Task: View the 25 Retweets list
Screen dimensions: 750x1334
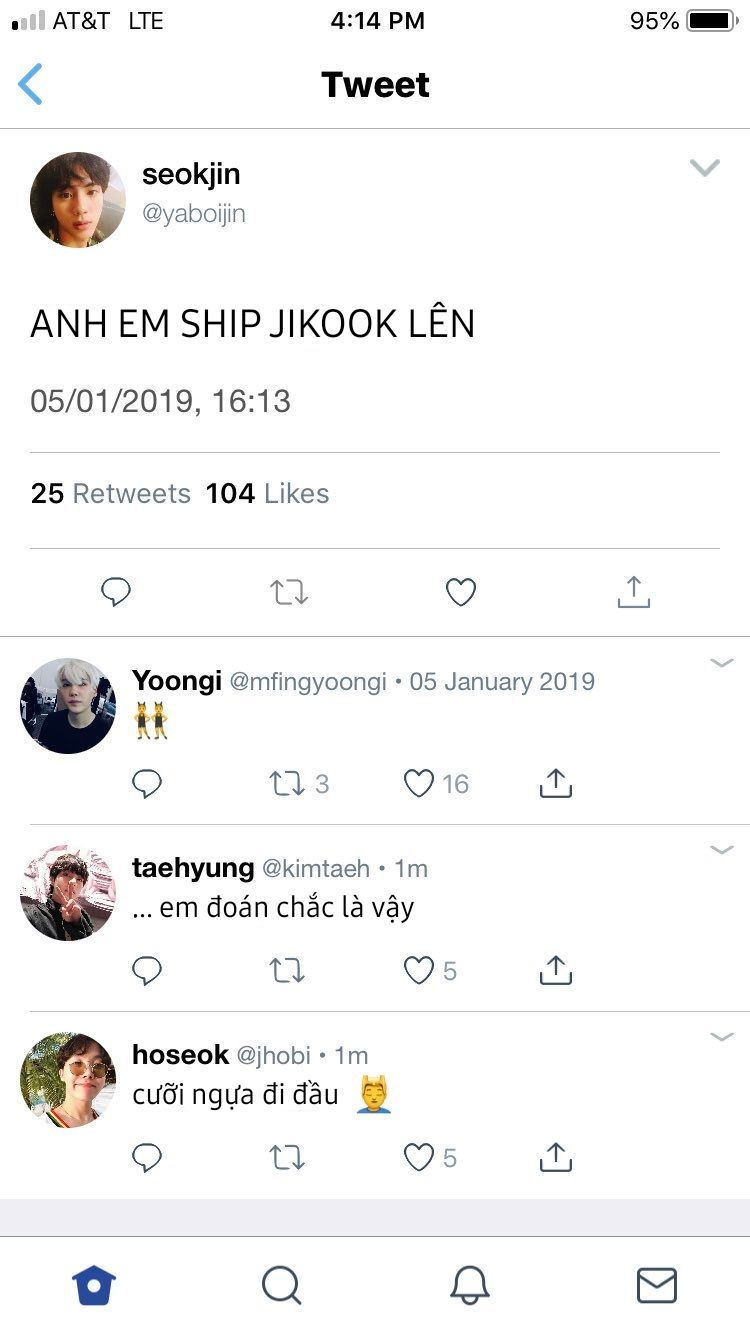Action: [111, 493]
